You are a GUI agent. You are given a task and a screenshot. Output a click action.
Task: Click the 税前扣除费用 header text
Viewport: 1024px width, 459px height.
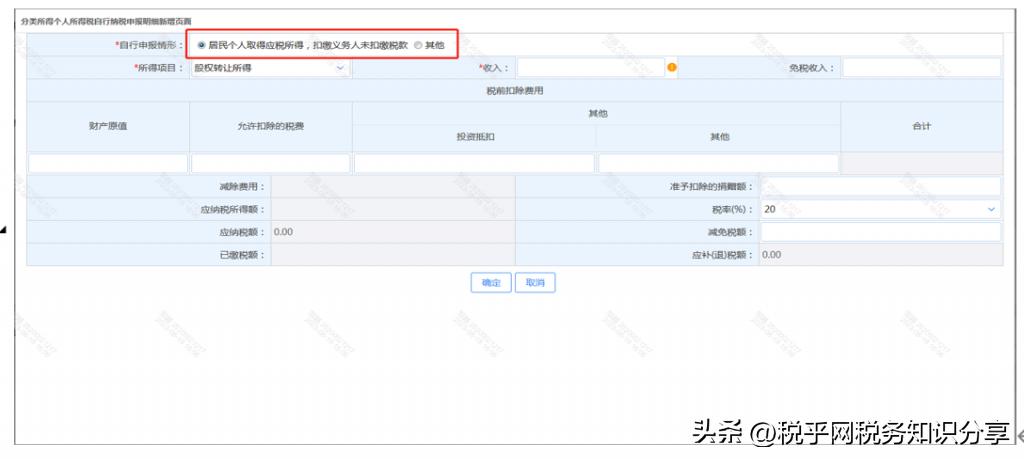tap(515, 91)
